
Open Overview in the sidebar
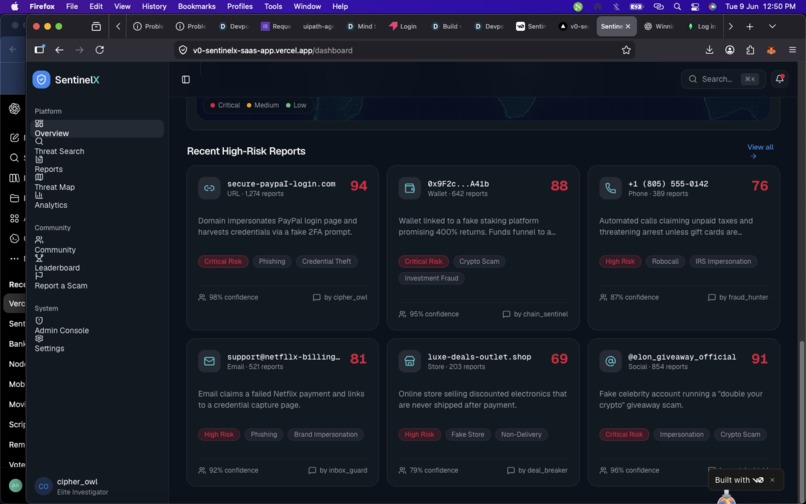96,129
